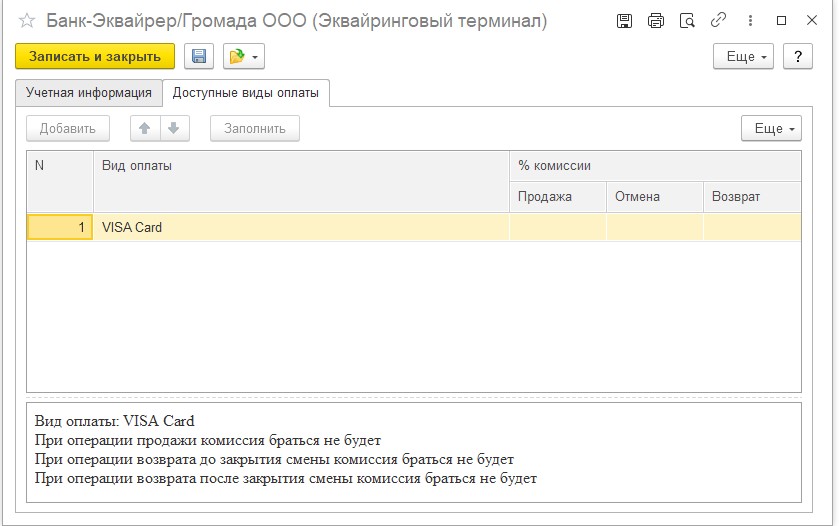
Task: Move row down with the down arrow
Action: [173, 128]
